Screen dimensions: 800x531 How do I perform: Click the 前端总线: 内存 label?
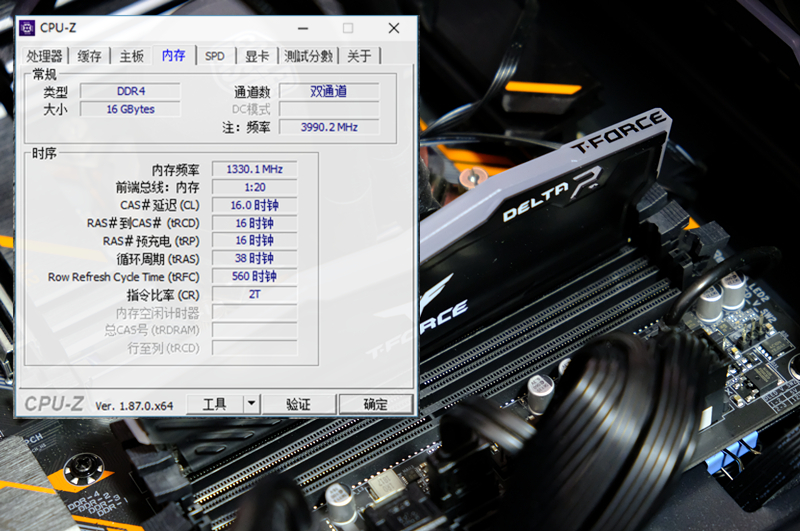pos(158,188)
